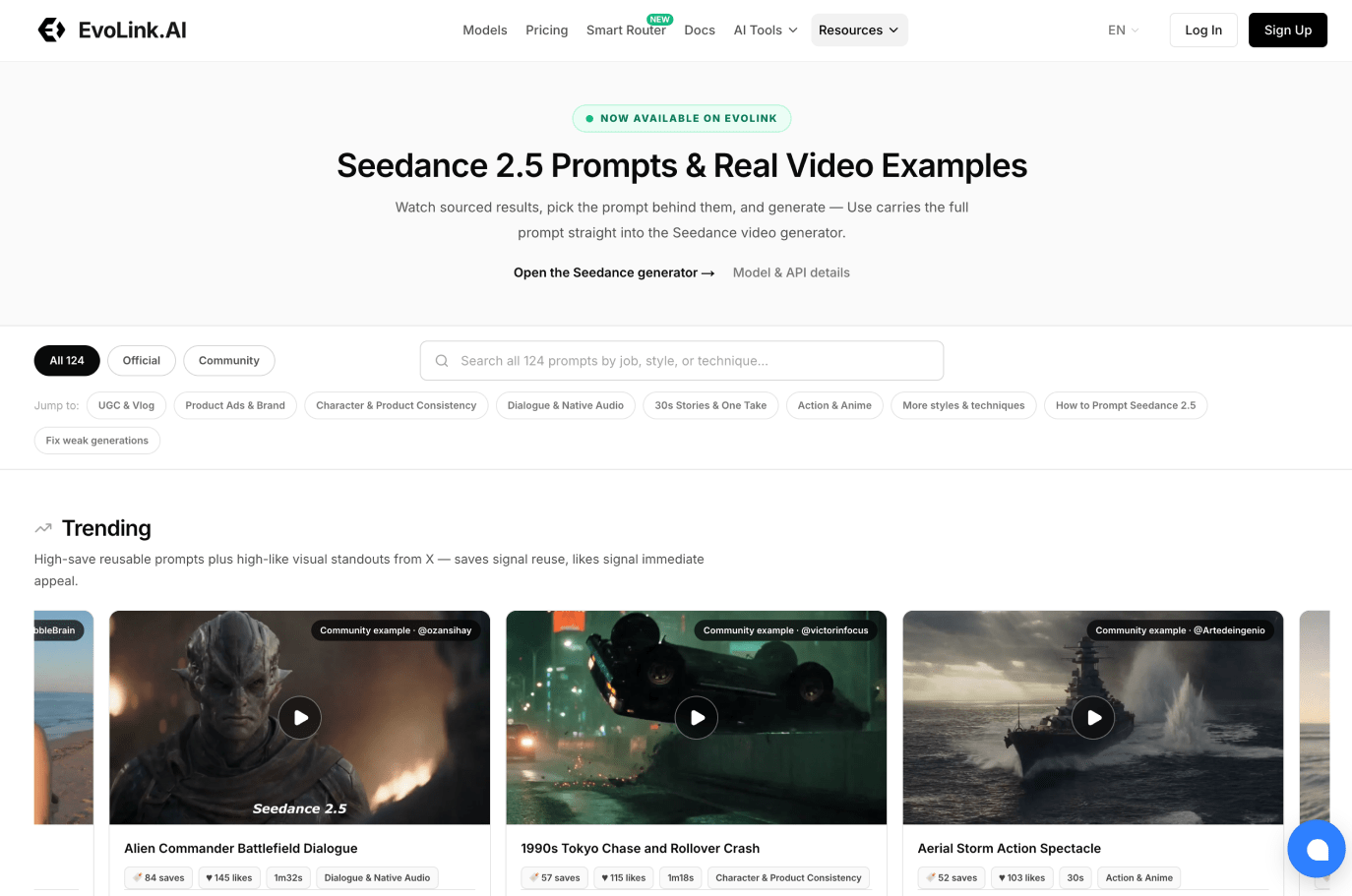1352x896 pixels.
Task: Click the Now Available on EvoLink badge
Action: pyautogui.click(x=682, y=118)
